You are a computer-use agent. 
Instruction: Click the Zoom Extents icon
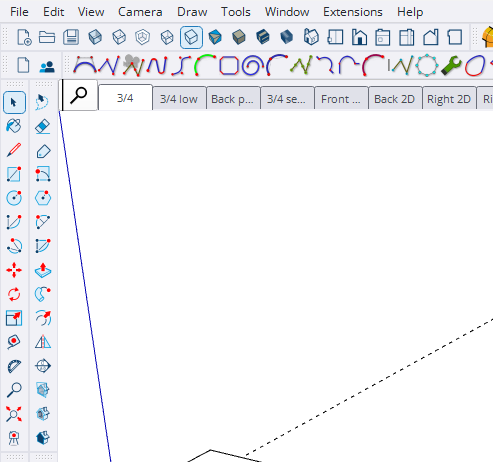14,414
